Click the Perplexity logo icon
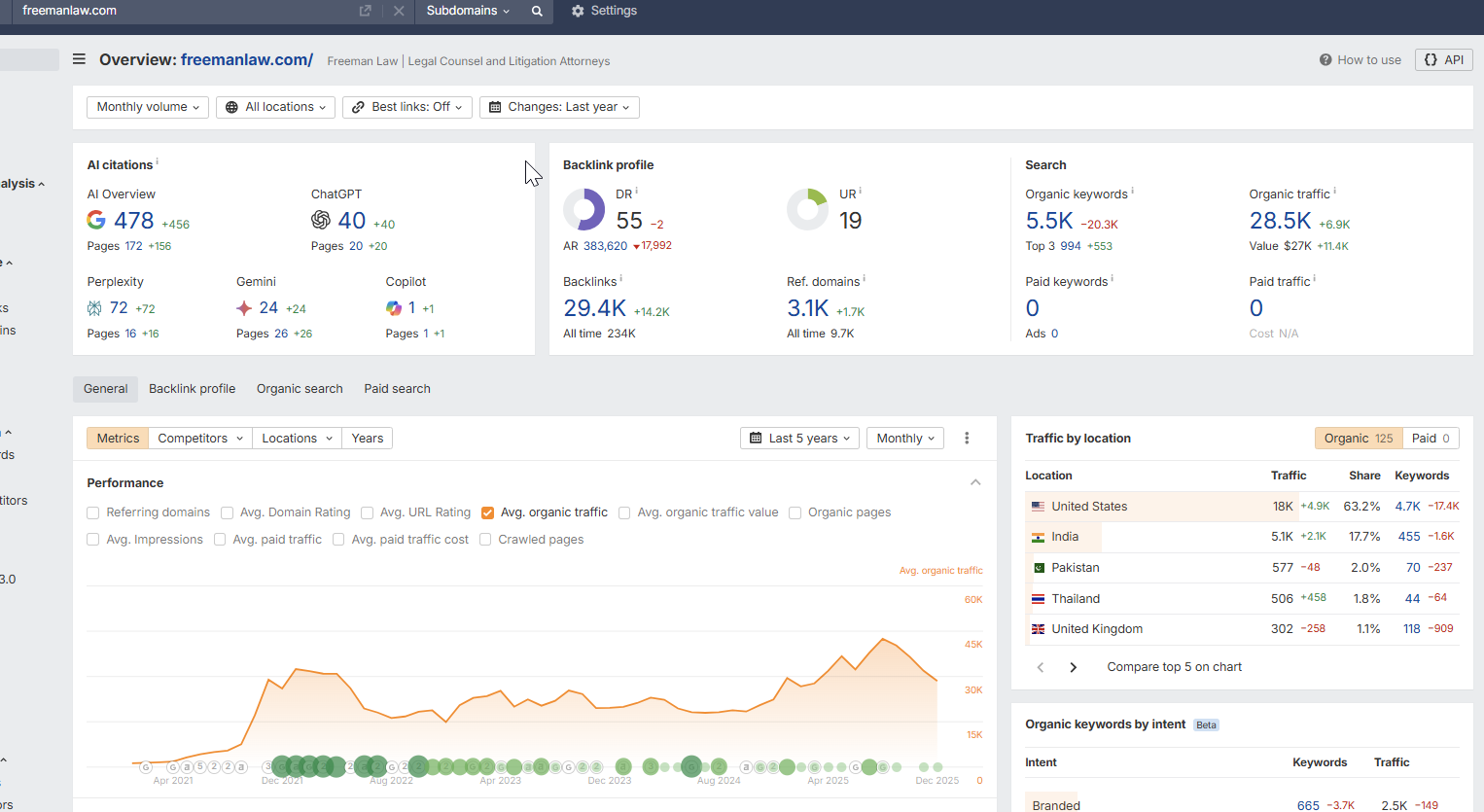 tap(94, 308)
